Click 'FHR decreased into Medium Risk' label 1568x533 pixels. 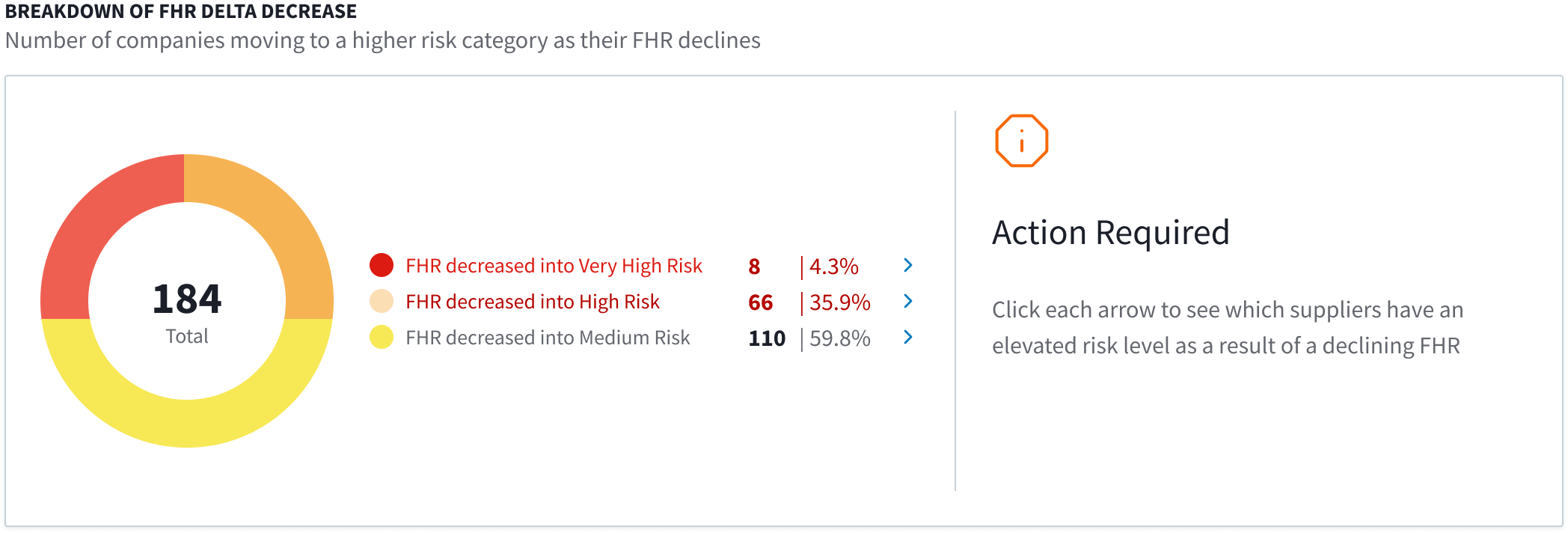click(x=548, y=338)
